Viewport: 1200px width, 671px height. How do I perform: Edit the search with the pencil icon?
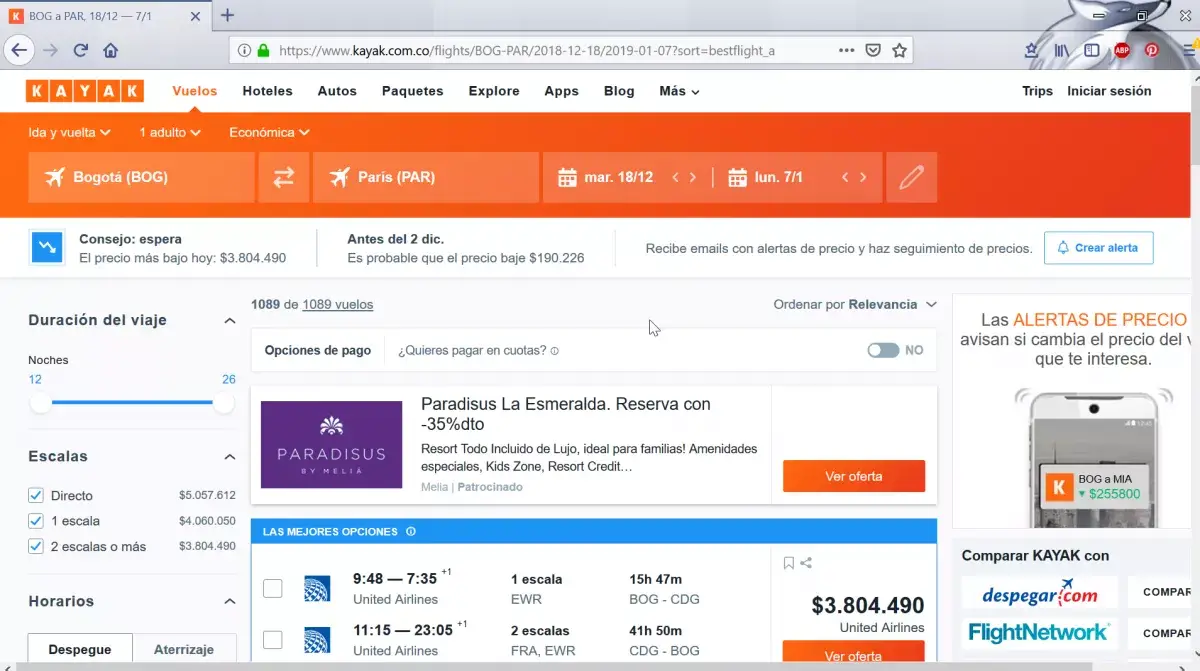[911, 177]
